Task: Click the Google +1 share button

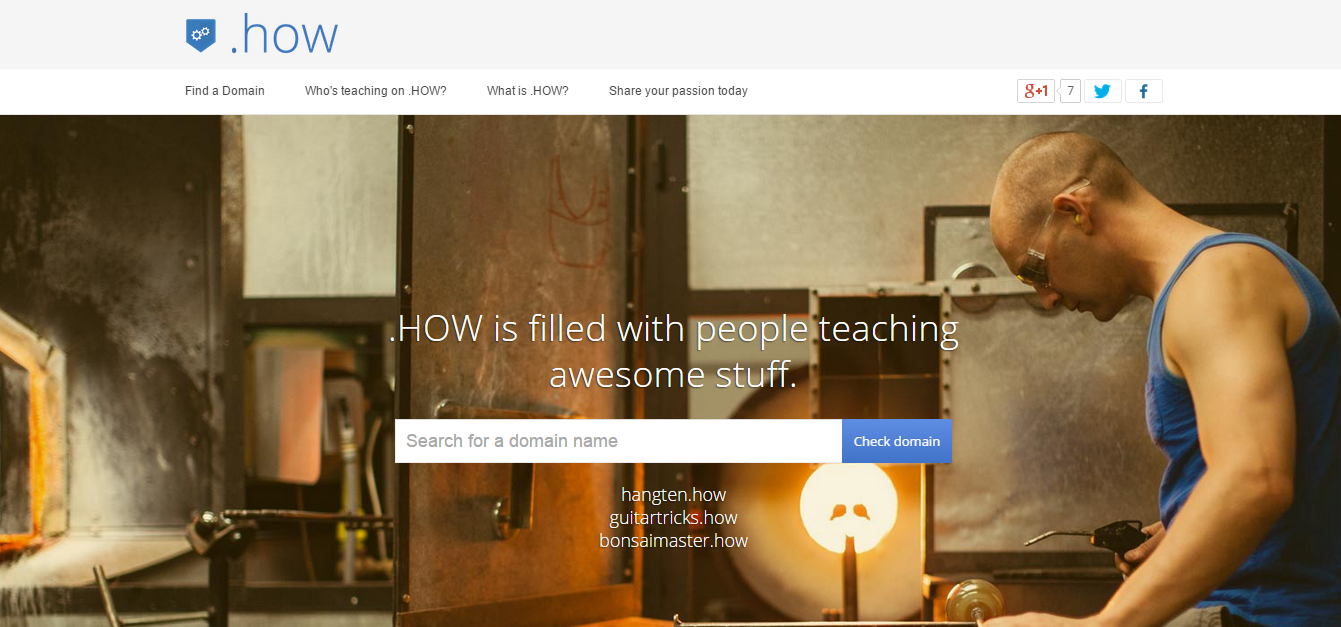Action: (1036, 91)
